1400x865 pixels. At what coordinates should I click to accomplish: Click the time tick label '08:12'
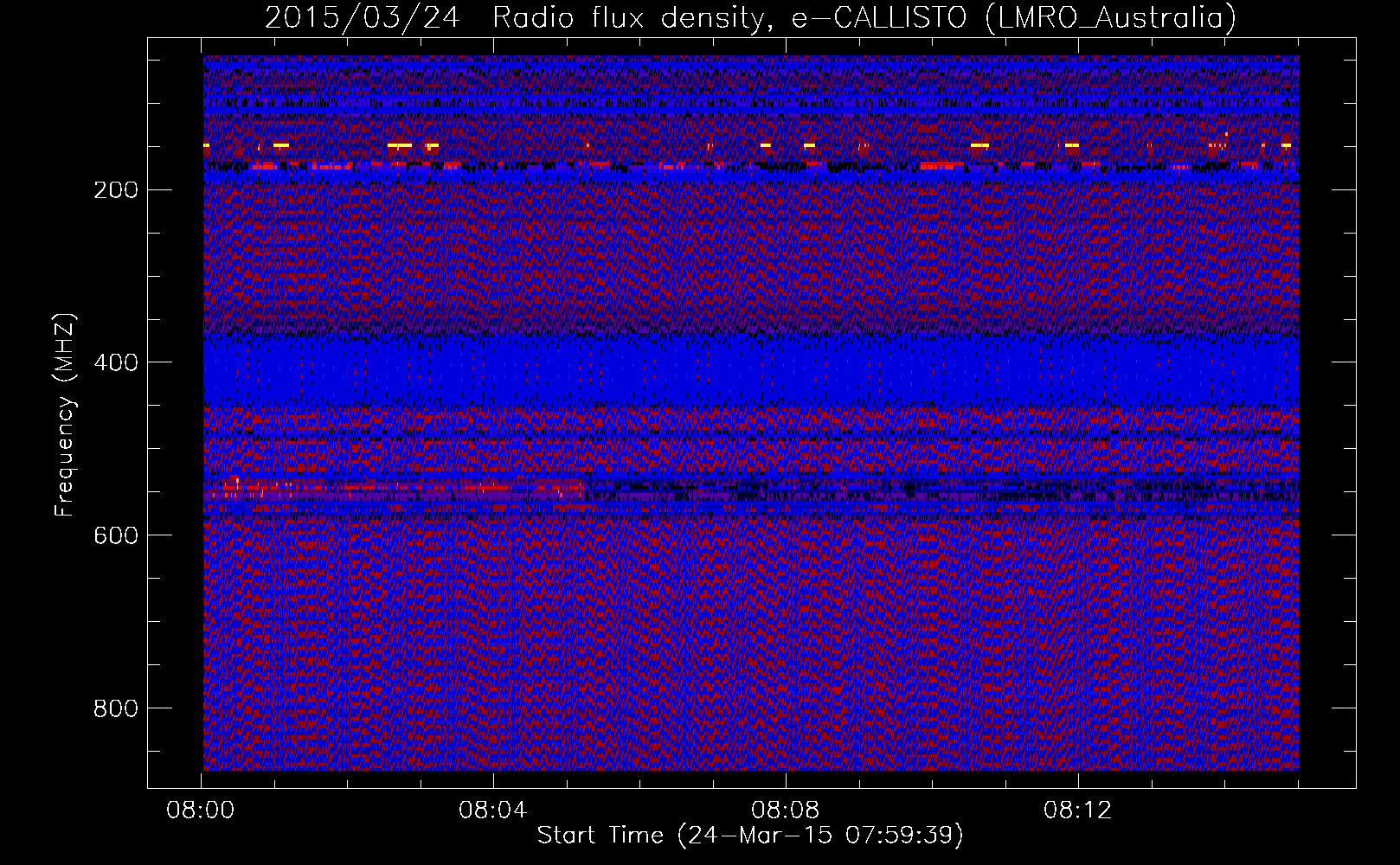pos(1078,811)
